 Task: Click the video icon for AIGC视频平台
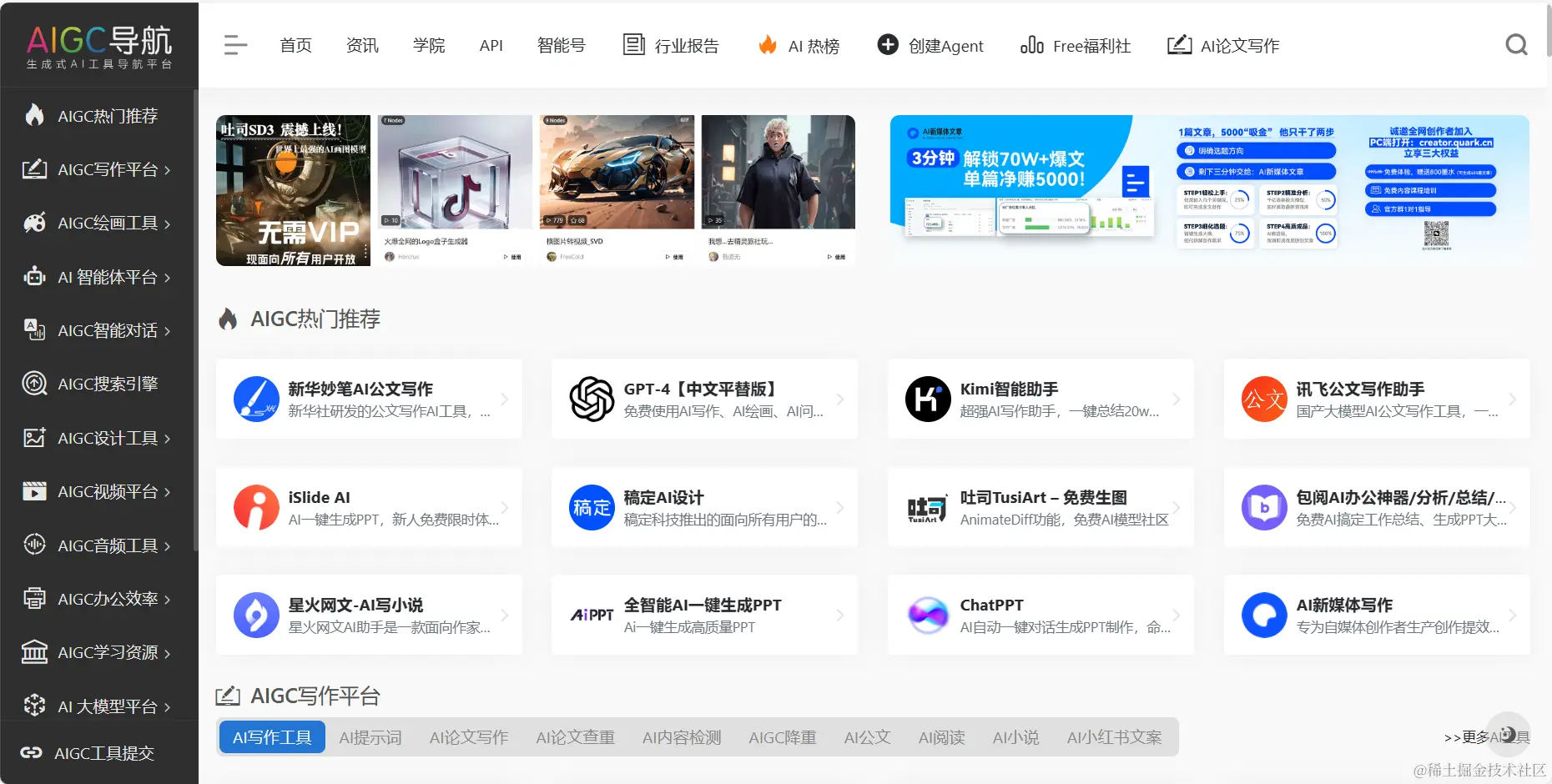[34, 491]
